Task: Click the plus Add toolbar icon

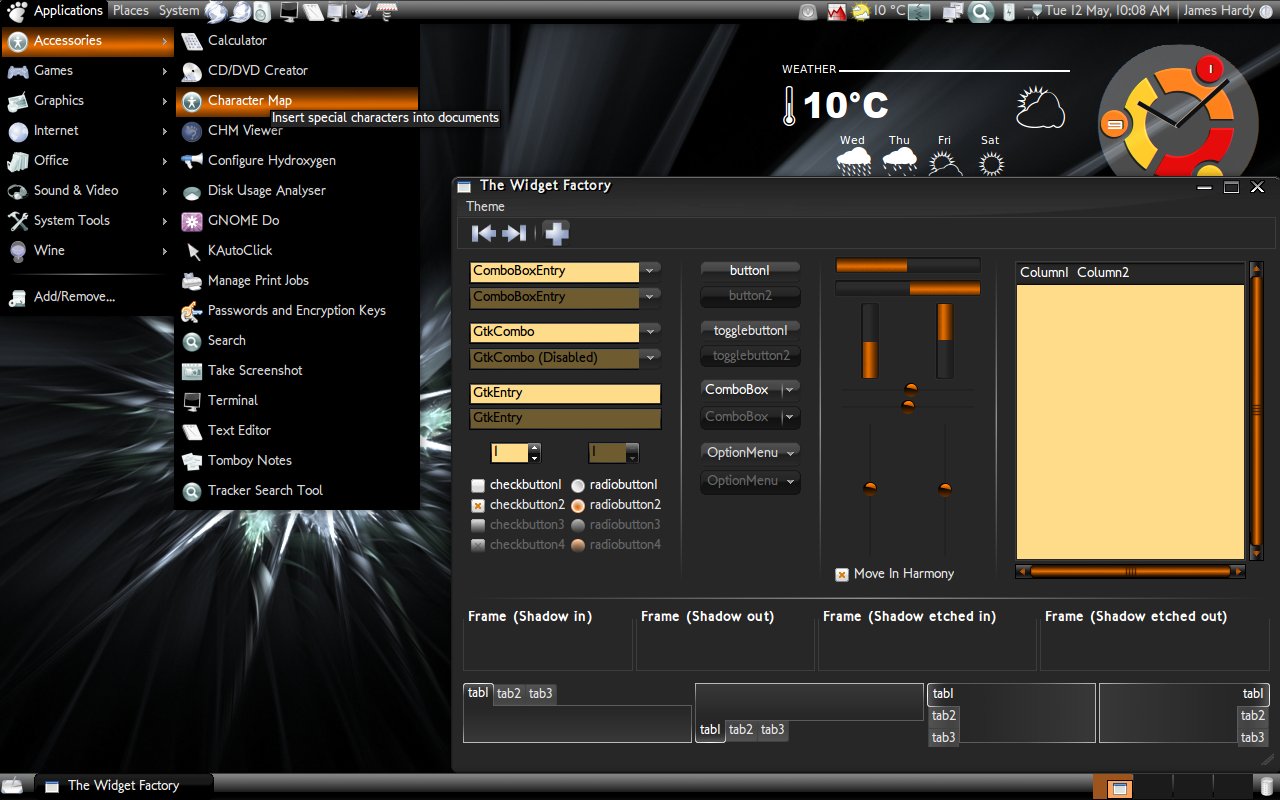Action: 557,233
